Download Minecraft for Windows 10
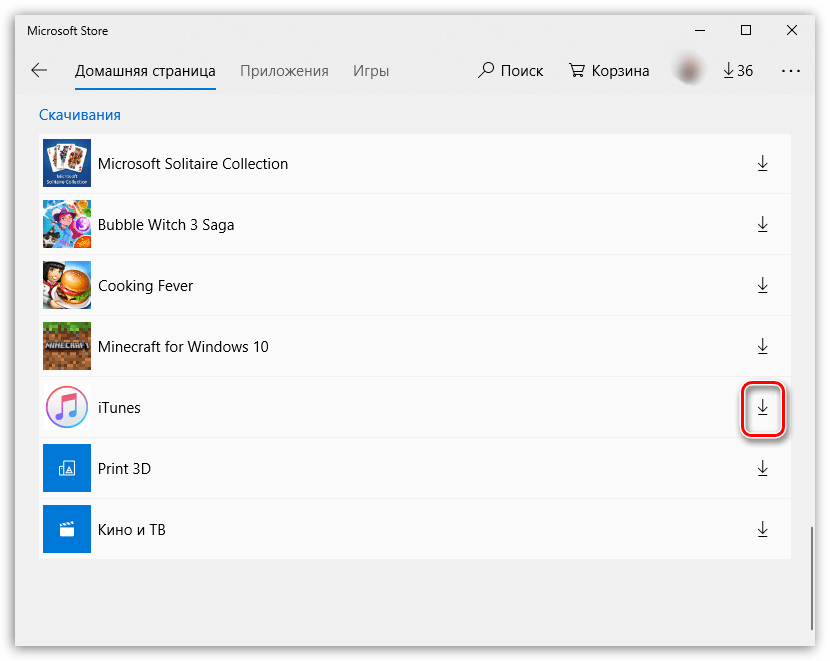830x661 pixels. coord(763,346)
